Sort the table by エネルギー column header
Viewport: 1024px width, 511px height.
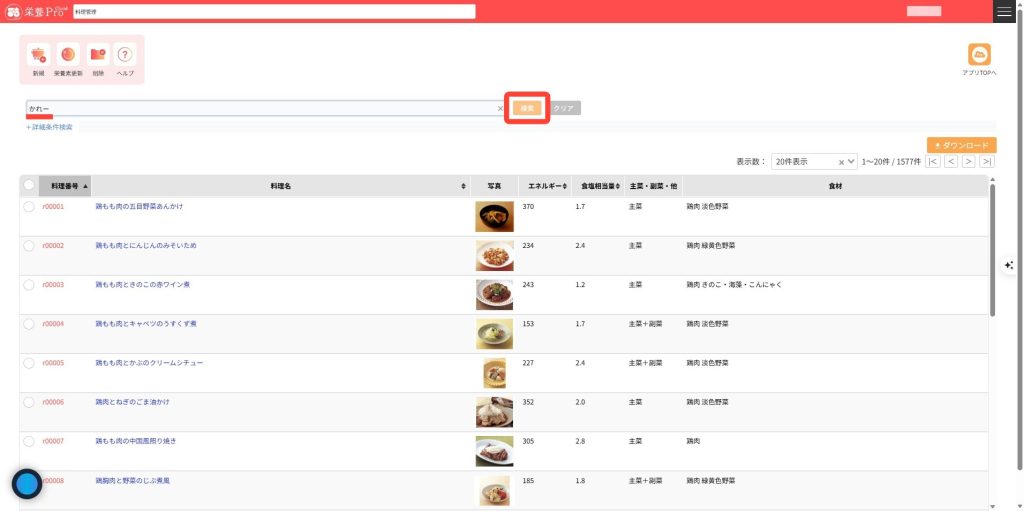pyautogui.click(x=547, y=186)
